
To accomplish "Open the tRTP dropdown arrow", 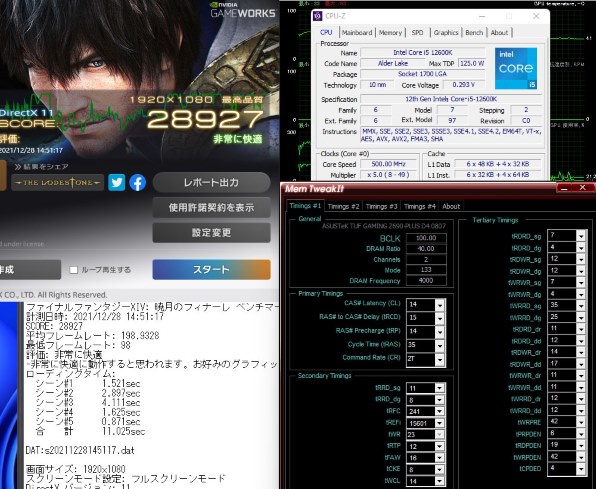I will click(439, 446).
